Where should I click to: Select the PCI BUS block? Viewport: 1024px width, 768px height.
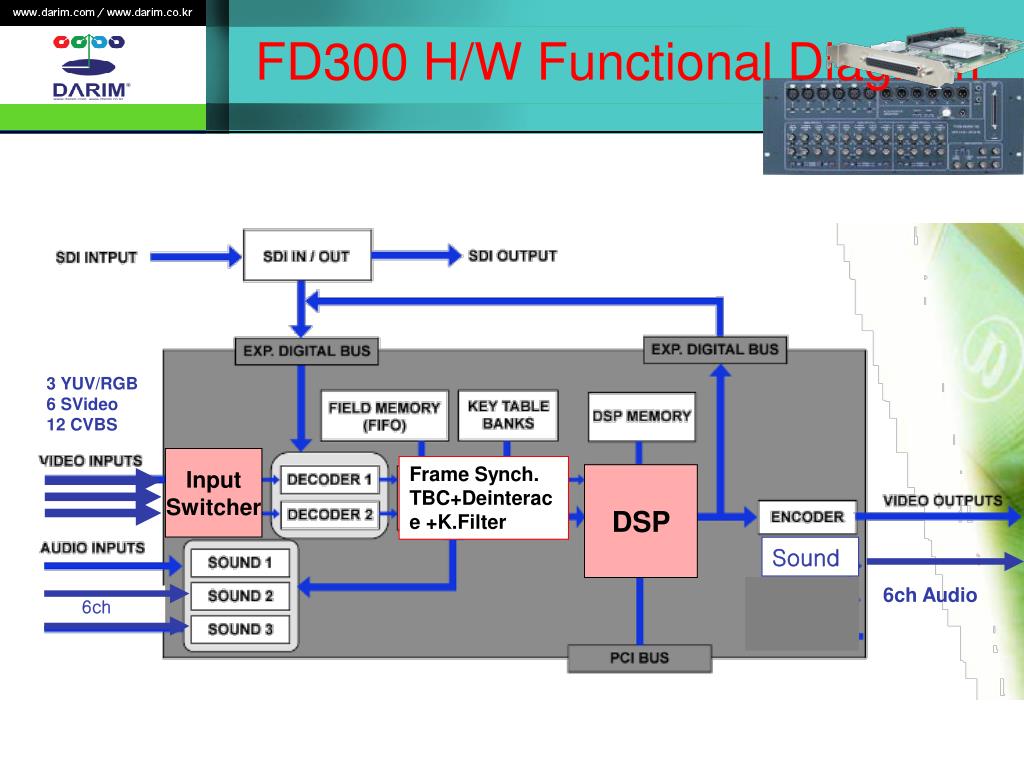click(x=639, y=658)
